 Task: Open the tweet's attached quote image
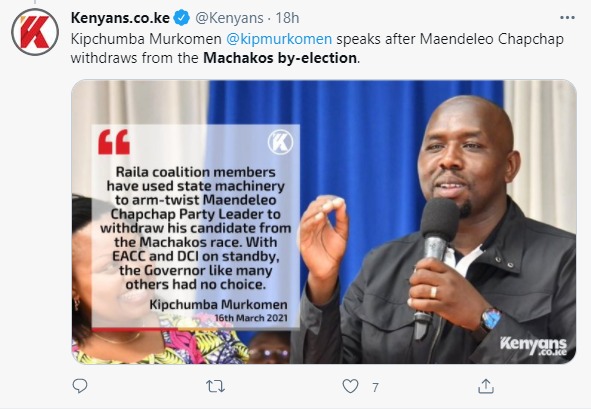324,222
